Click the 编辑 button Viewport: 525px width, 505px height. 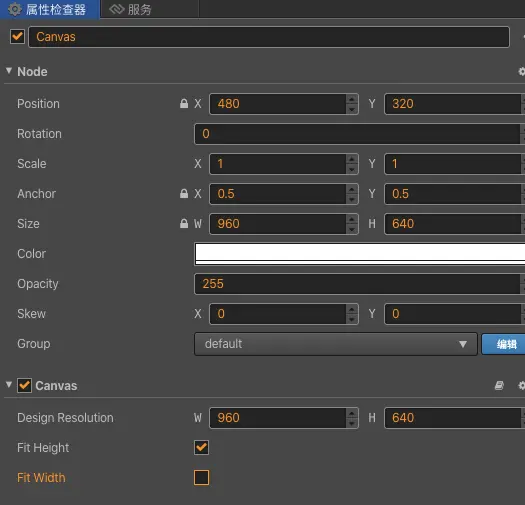504,344
